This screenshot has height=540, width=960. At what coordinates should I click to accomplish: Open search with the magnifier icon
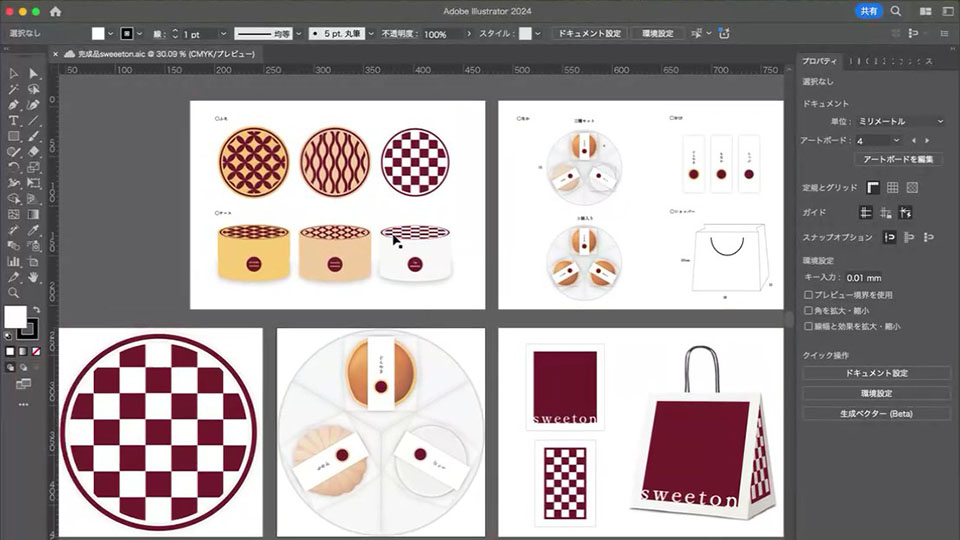(896, 11)
